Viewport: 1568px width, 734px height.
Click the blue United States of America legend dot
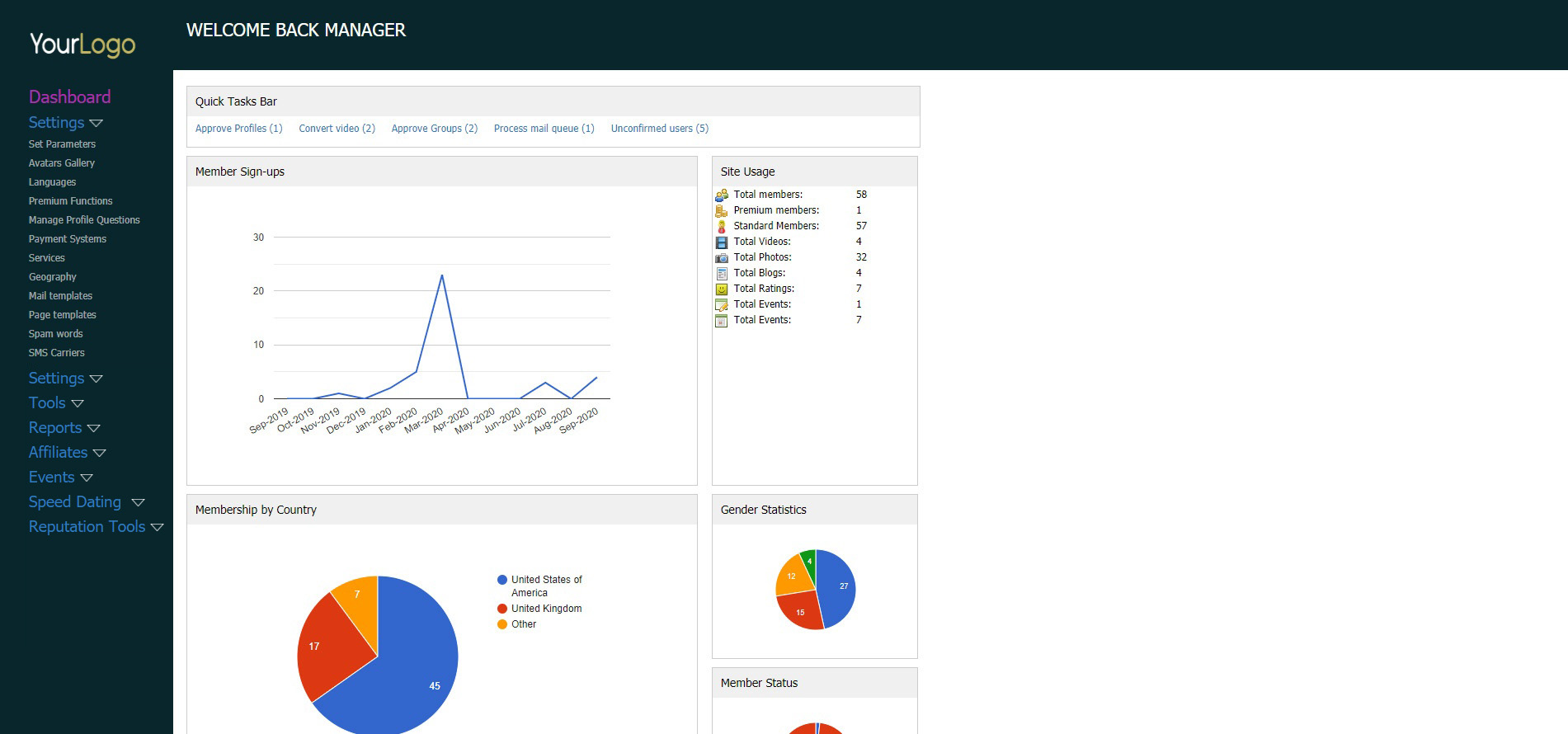pyautogui.click(x=502, y=580)
